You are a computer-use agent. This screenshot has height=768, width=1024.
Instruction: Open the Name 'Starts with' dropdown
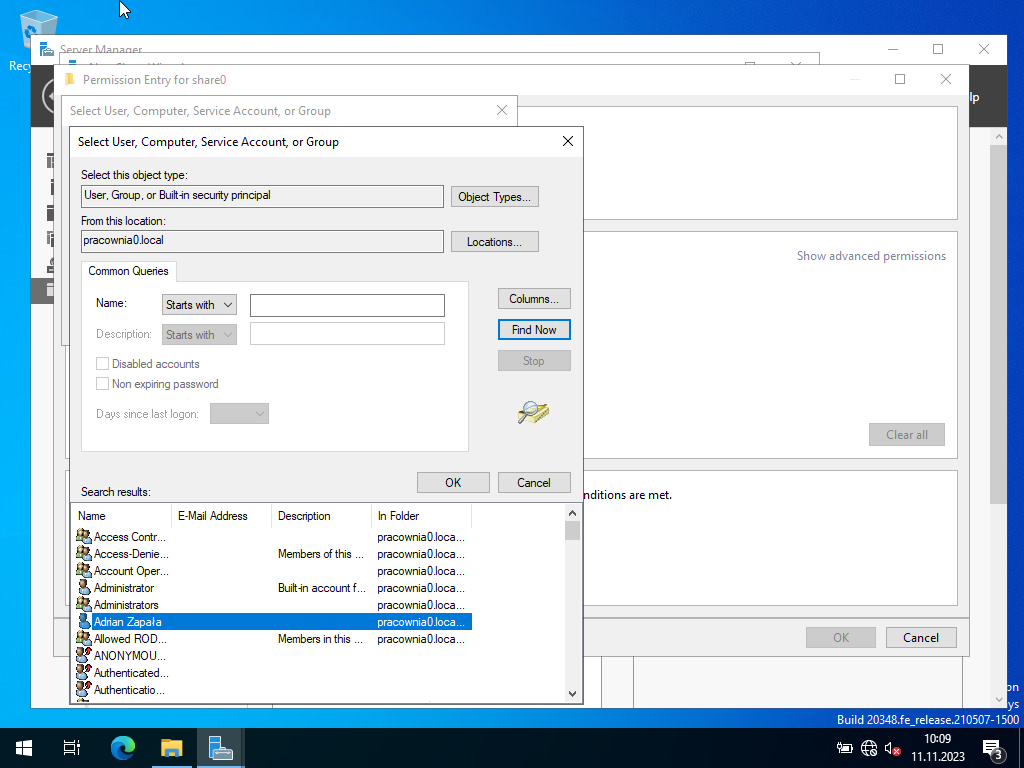click(x=199, y=305)
